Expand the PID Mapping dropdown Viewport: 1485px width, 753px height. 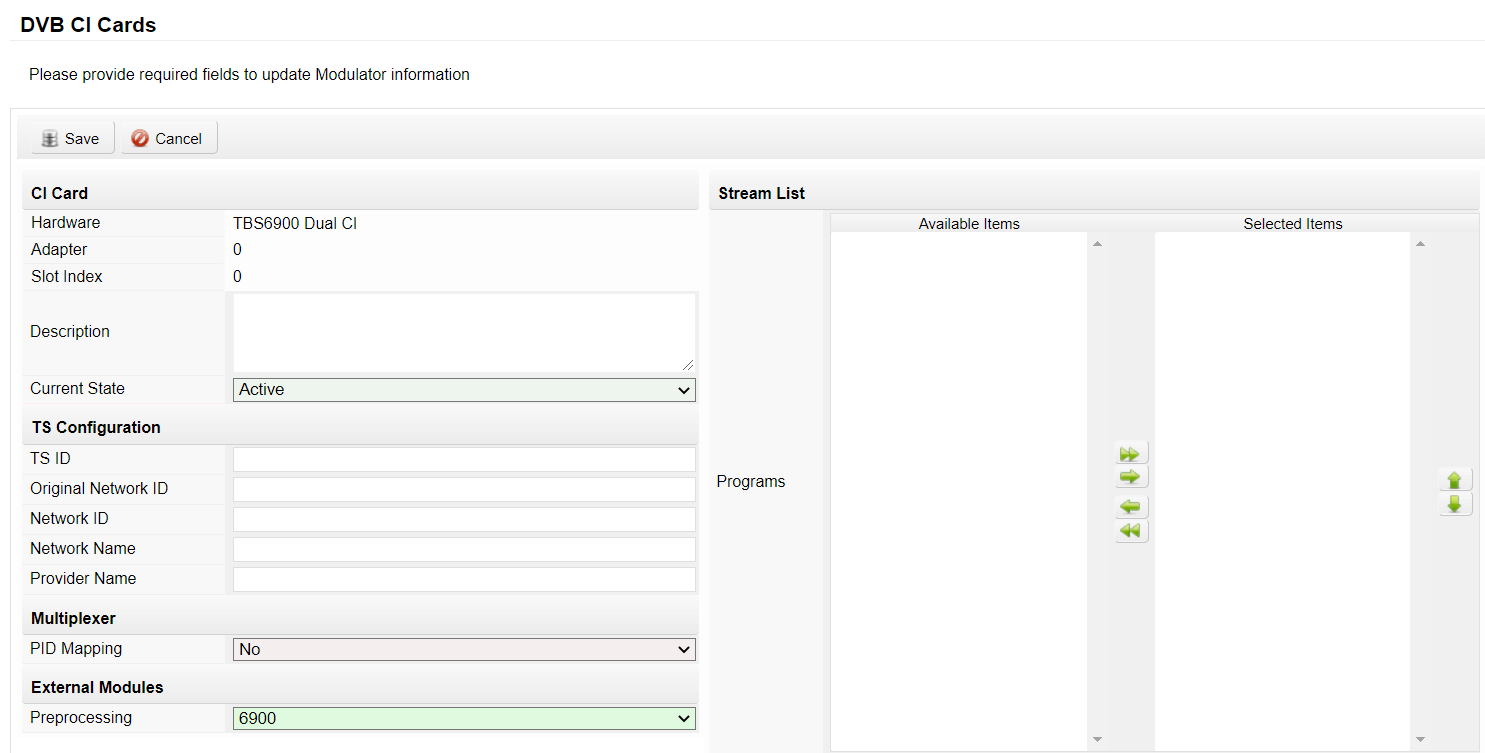(x=464, y=650)
